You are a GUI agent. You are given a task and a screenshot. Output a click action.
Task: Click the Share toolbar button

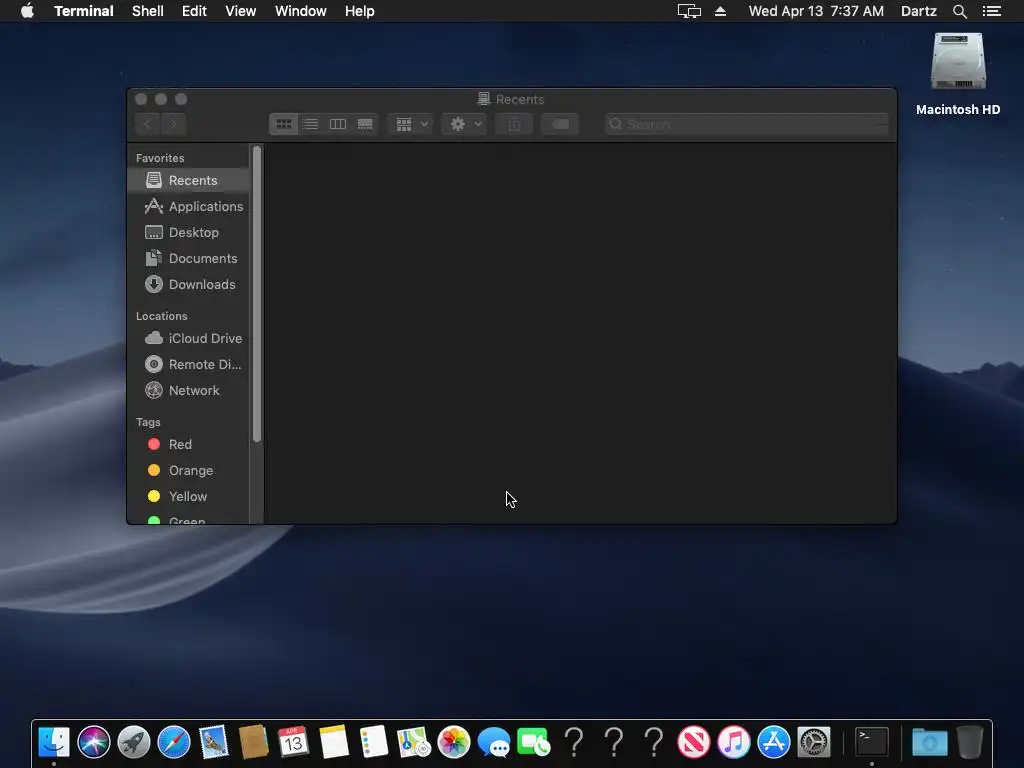click(x=515, y=124)
